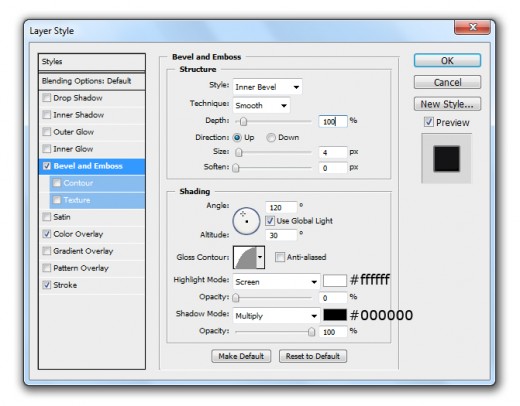
Task: Expand the Highlight Mode Screen dropdown
Action: (276, 282)
